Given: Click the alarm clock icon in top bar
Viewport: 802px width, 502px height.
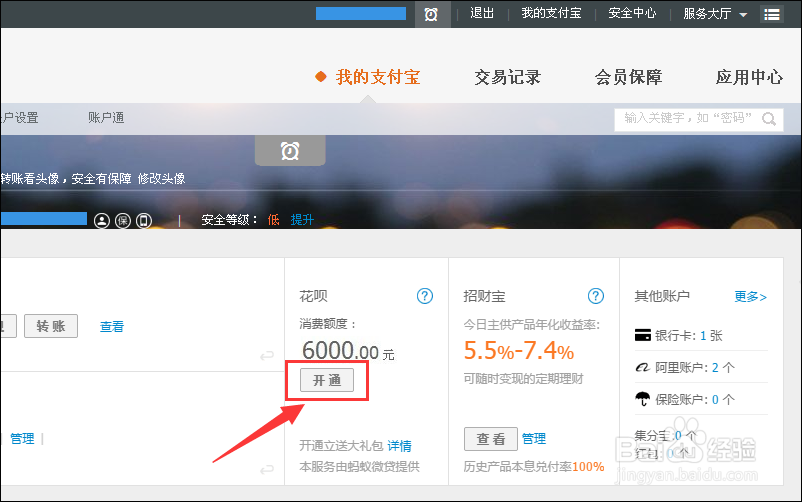Looking at the screenshot, I should tap(431, 14).
